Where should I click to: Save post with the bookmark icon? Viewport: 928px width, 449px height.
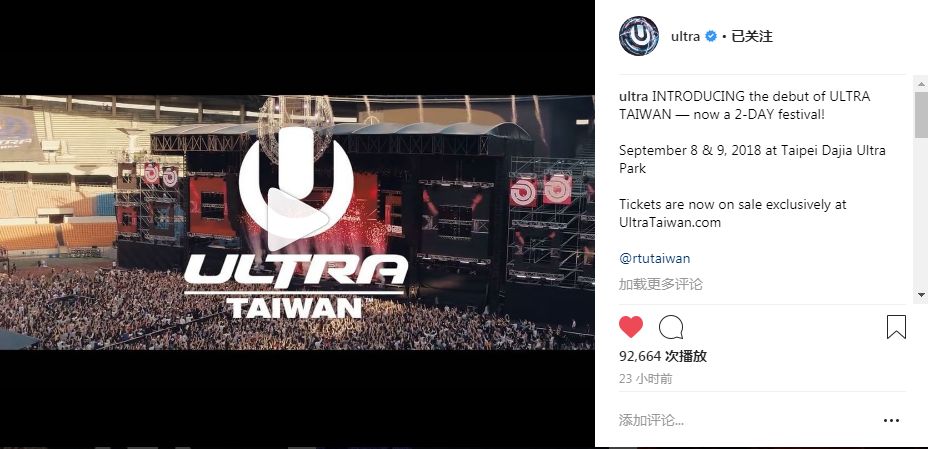(896, 327)
